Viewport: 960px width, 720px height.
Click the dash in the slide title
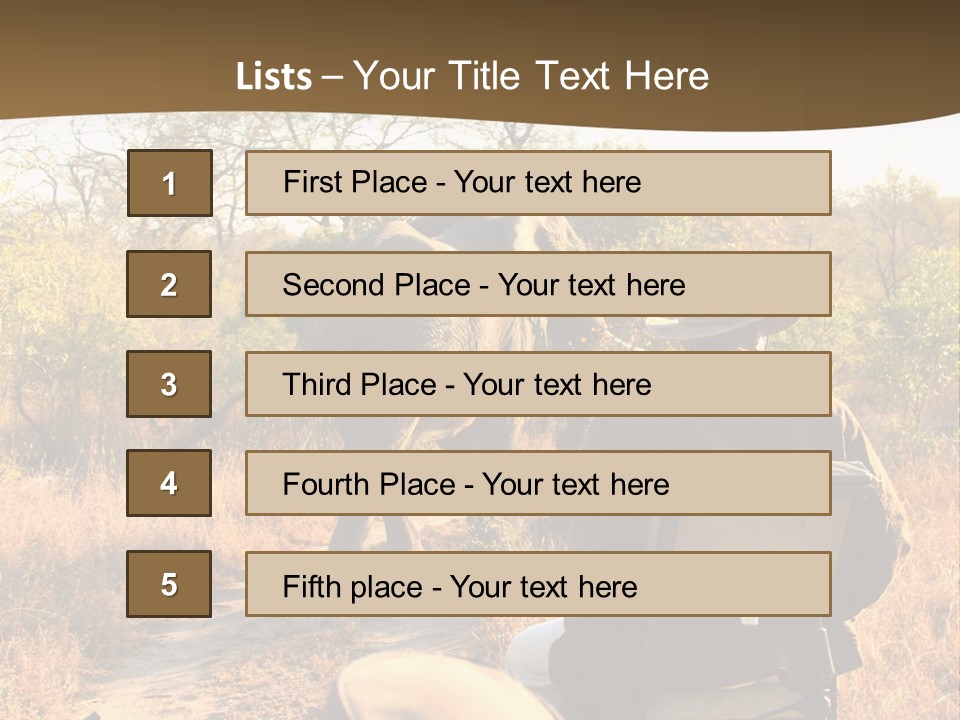(332, 76)
